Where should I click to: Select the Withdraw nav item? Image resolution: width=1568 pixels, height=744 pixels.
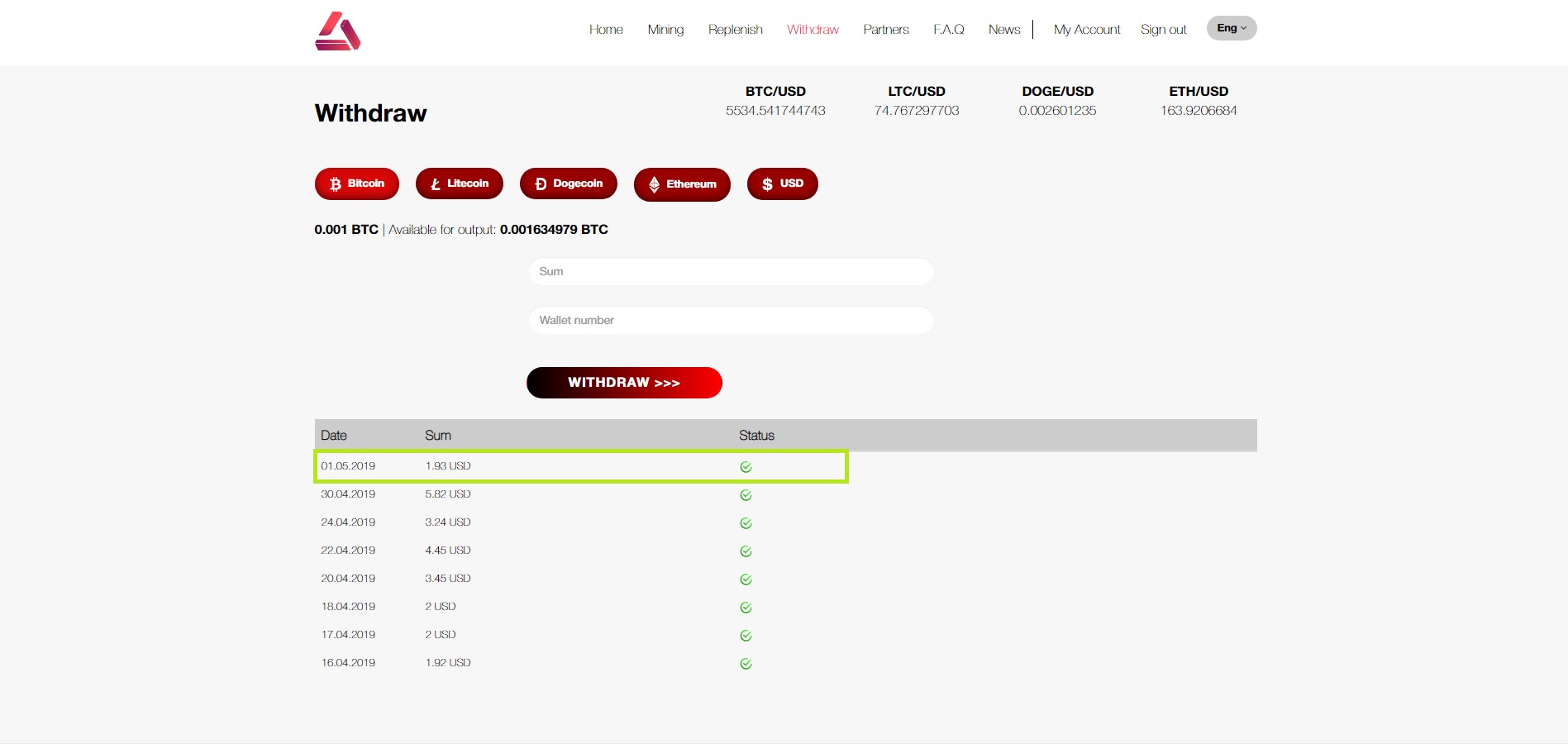point(813,30)
